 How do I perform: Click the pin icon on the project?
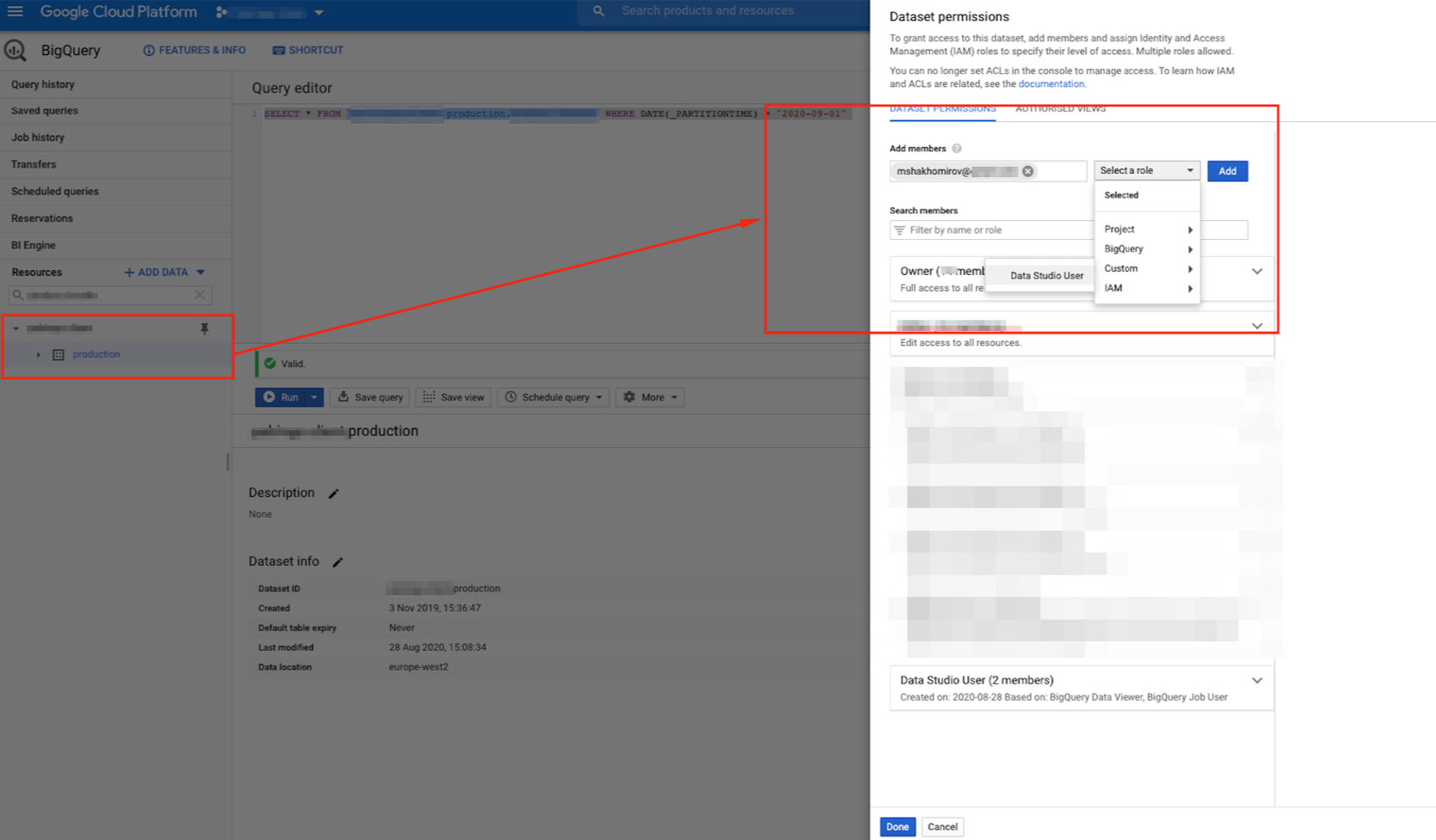[205, 328]
